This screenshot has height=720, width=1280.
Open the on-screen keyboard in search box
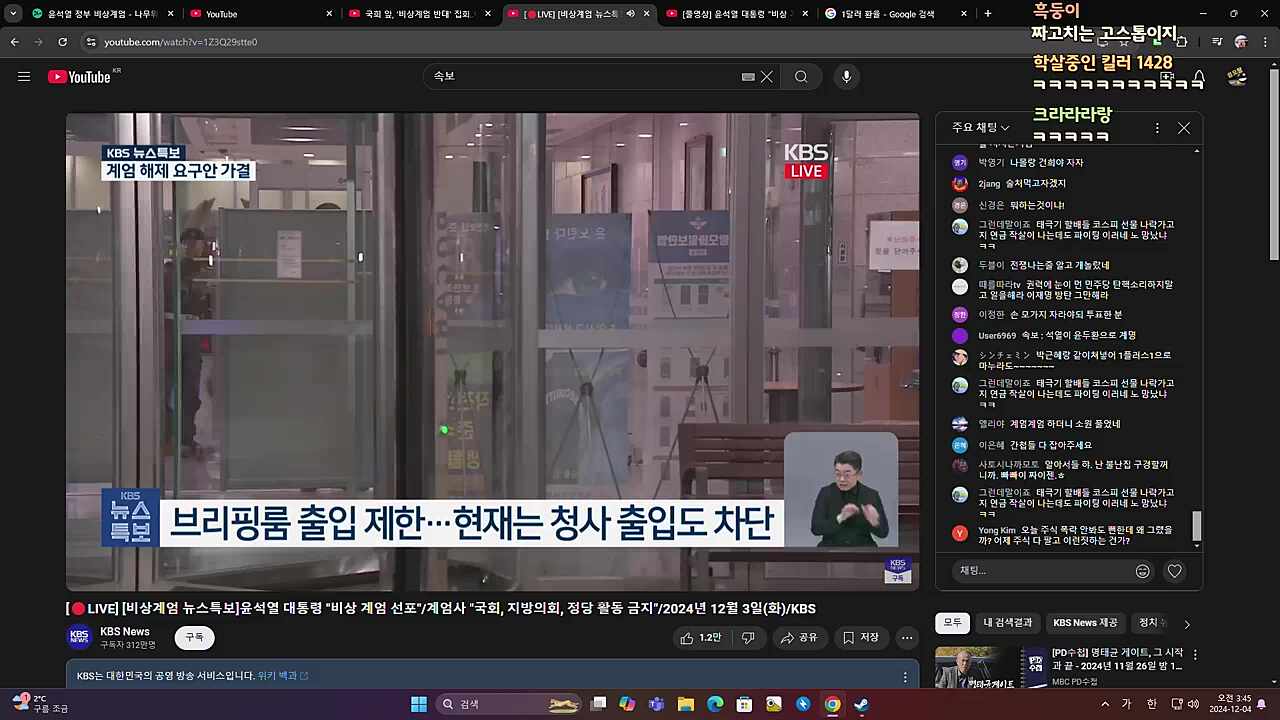748,77
